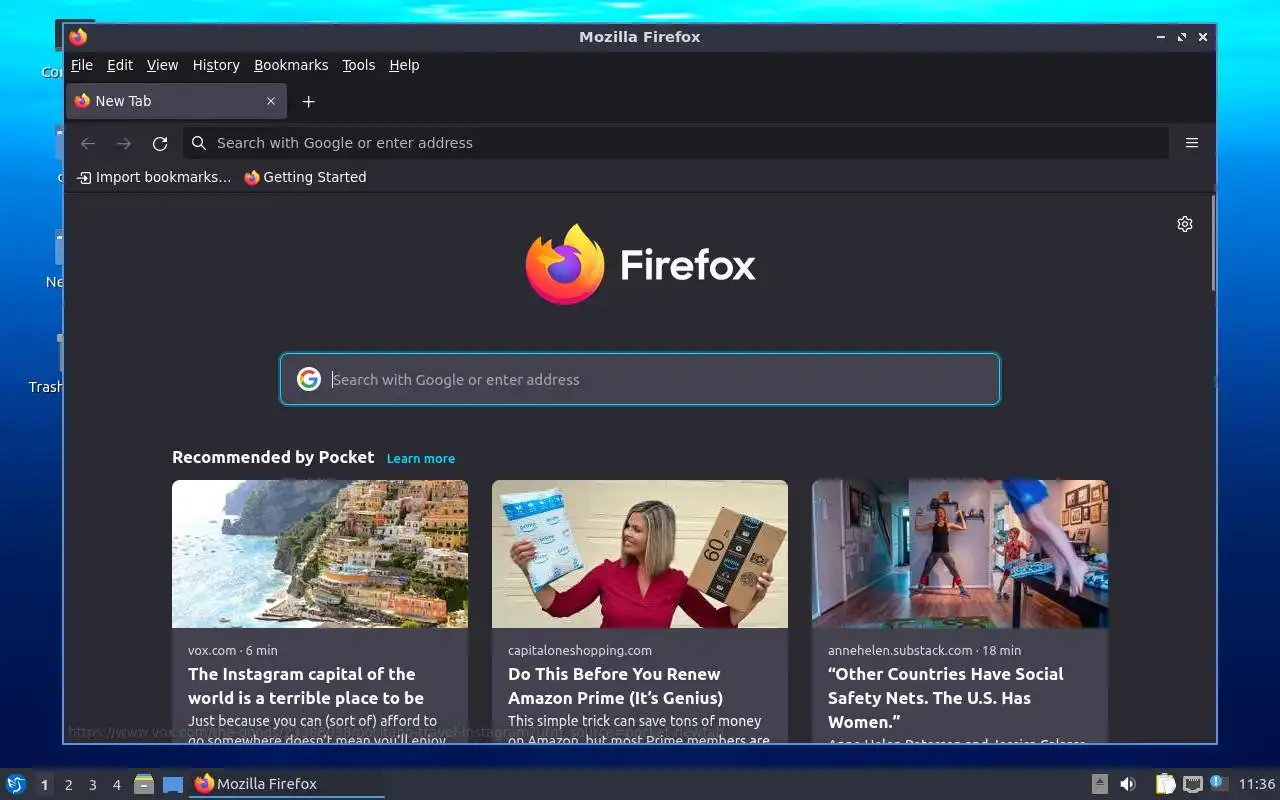Viewport: 1280px width, 800px height.
Task: Switch to workspace 4 in the taskbar
Action: point(116,785)
